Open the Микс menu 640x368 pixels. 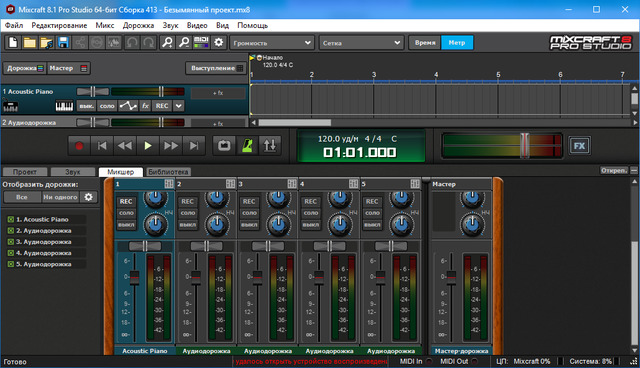pyautogui.click(x=105, y=25)
